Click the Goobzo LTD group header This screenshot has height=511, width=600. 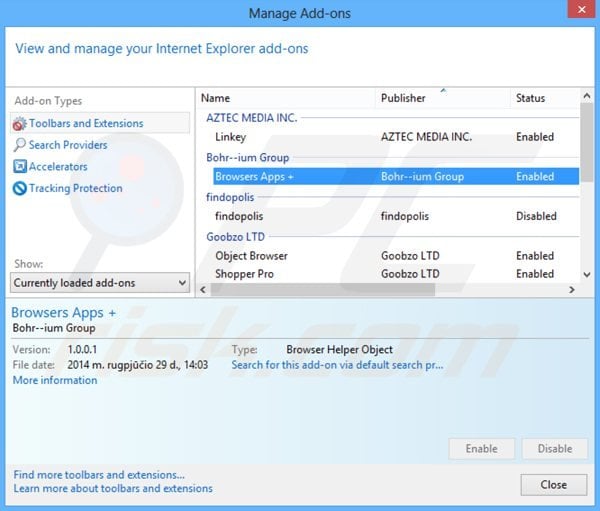tap(235, 237)
